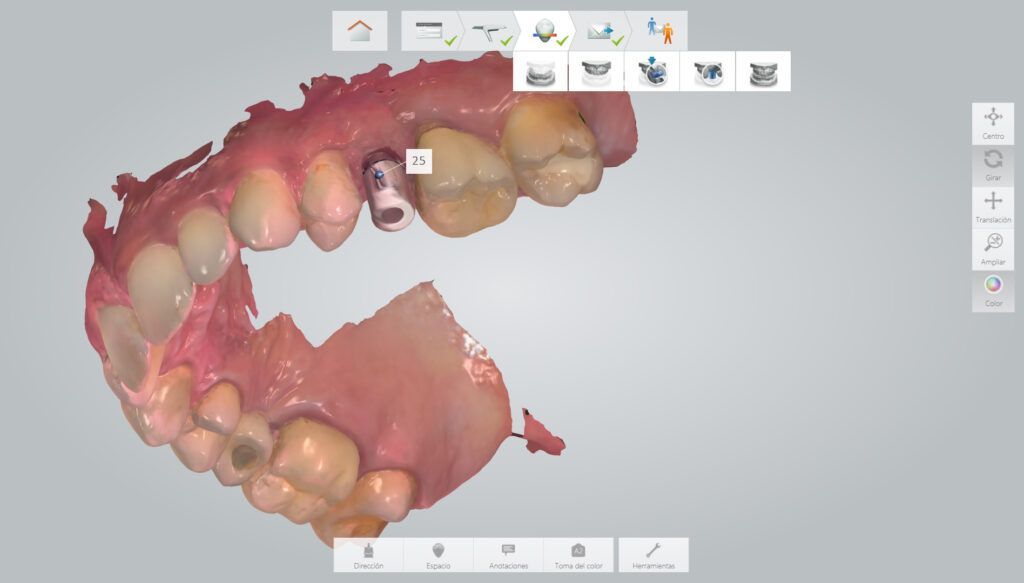Image resolution: width=1024 pixels, height=583 pixels.
Task: Show the upper jaw scan thumbnail
Action: 596,72
